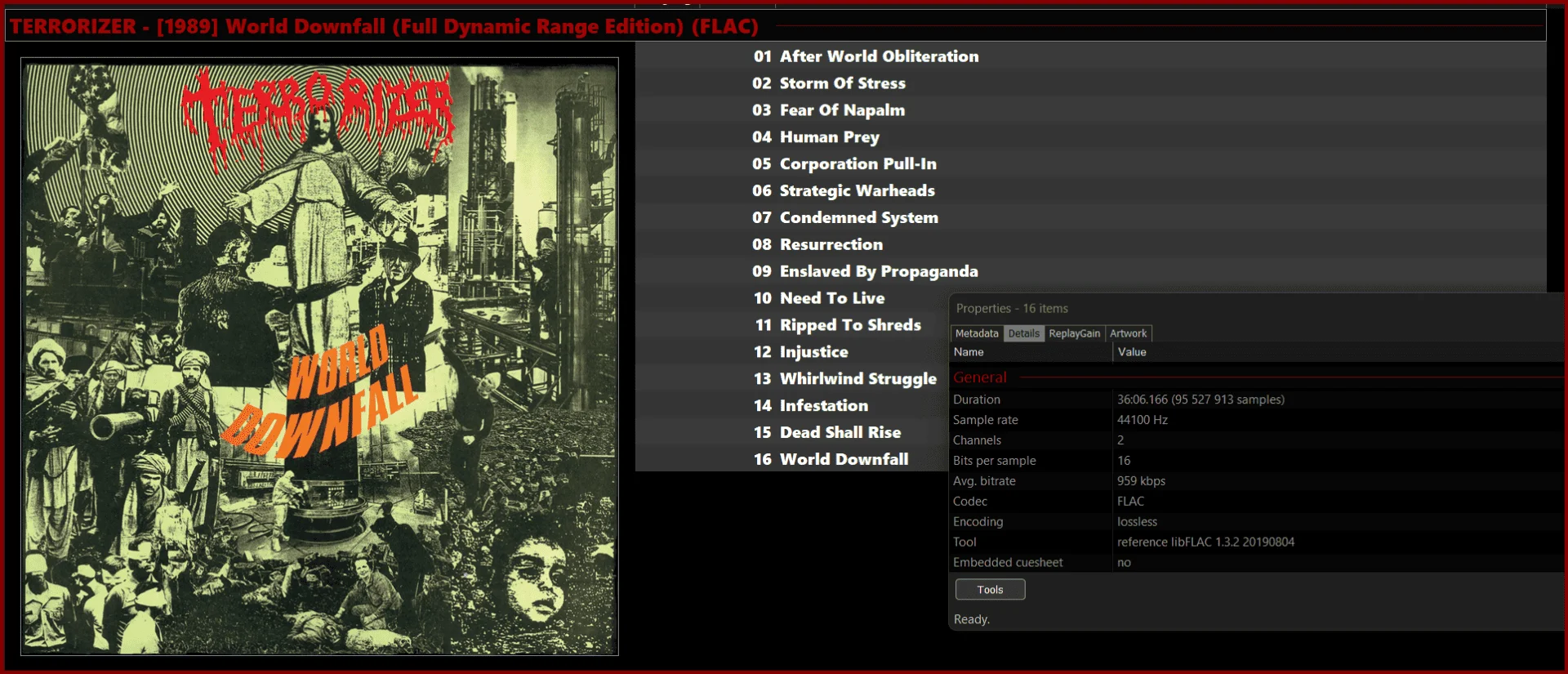Click the Properties - 16 items title
This screenshot has height=674, width=1568.
1012,309
